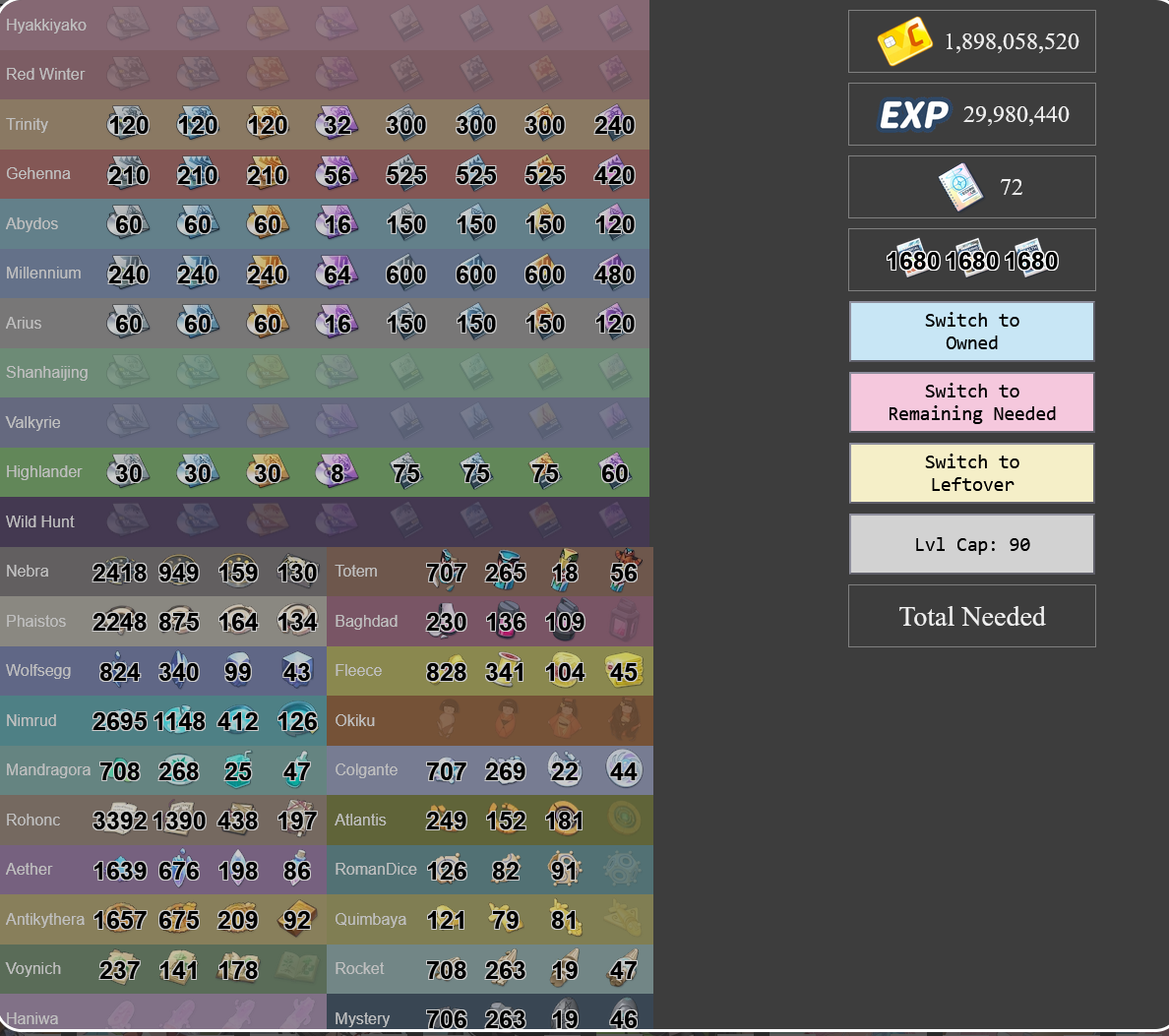Click the Aether essence icon showing 1639
The width and height of the screenshot is (1169, 1036).
pyautogui.click(x=119, y=869)
